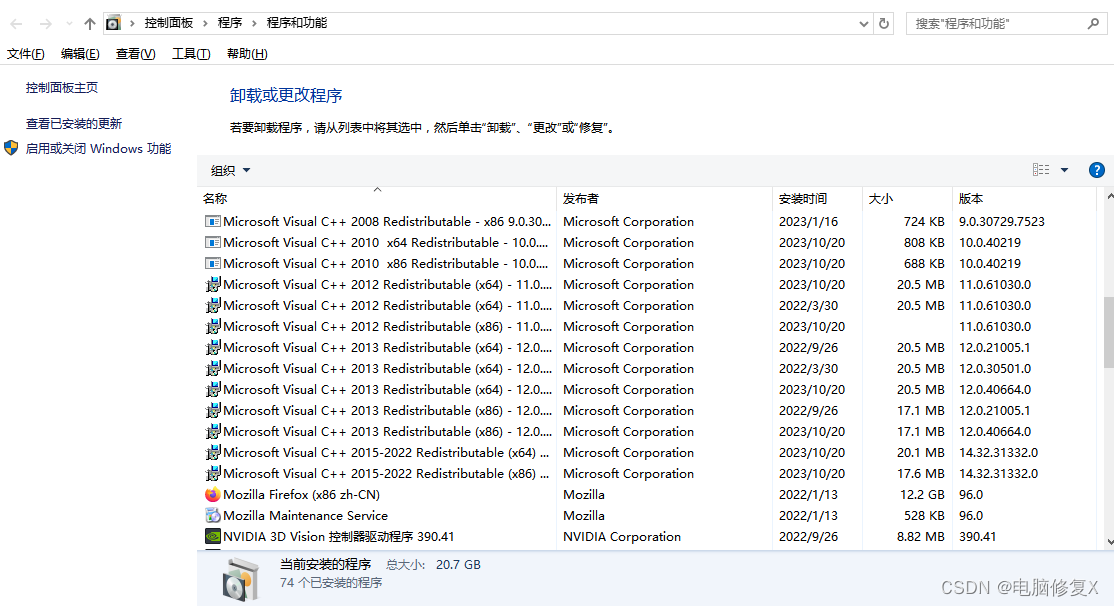The image size is (1114, 606).
Task: Open the 帮助(H) menu
Action: pyautogui.click(x=247, y=54)
